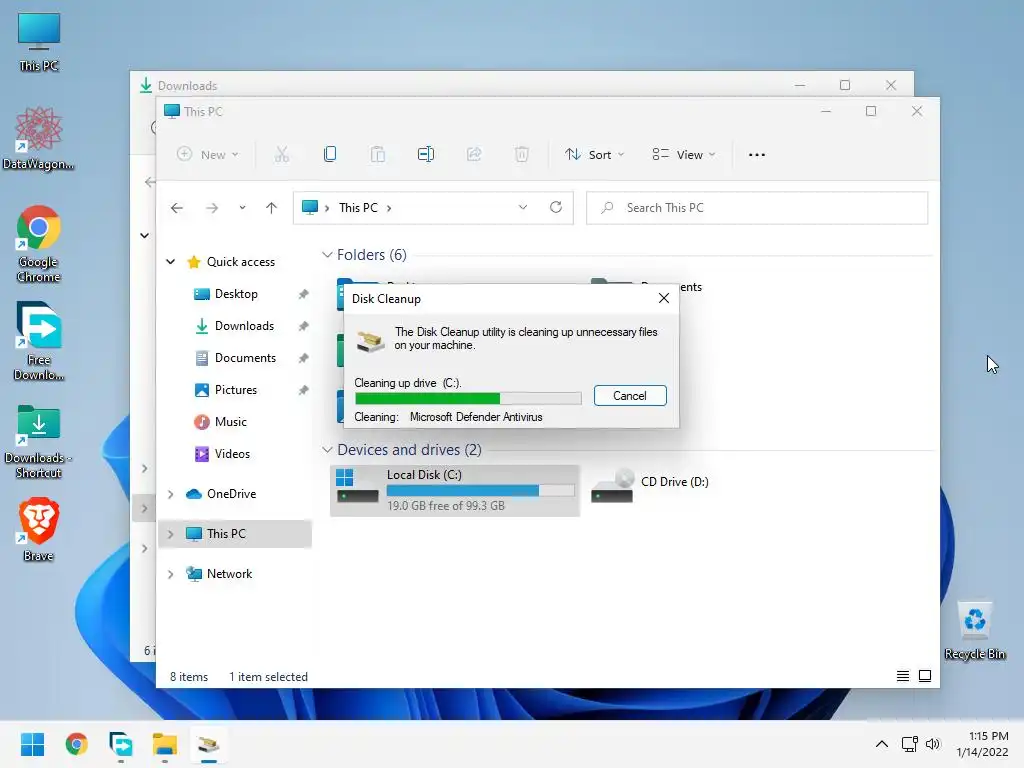
Task: Click the Cut scissors icon
Action: 281,155
